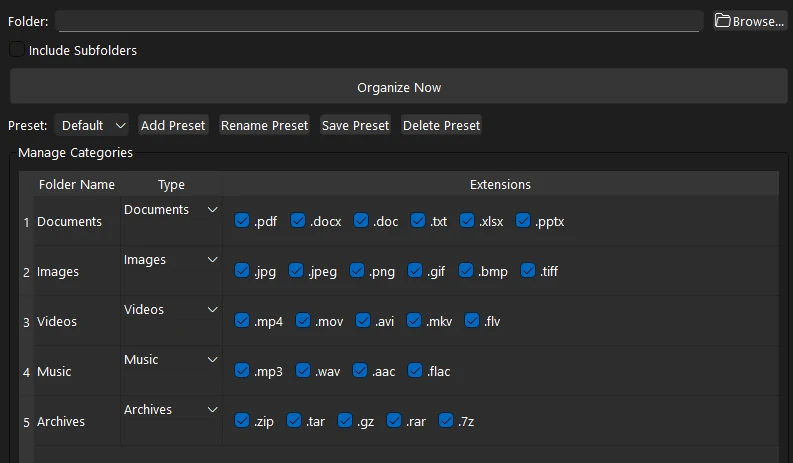Click the Add Preset button
793x463 pixels.
point(173,125)
